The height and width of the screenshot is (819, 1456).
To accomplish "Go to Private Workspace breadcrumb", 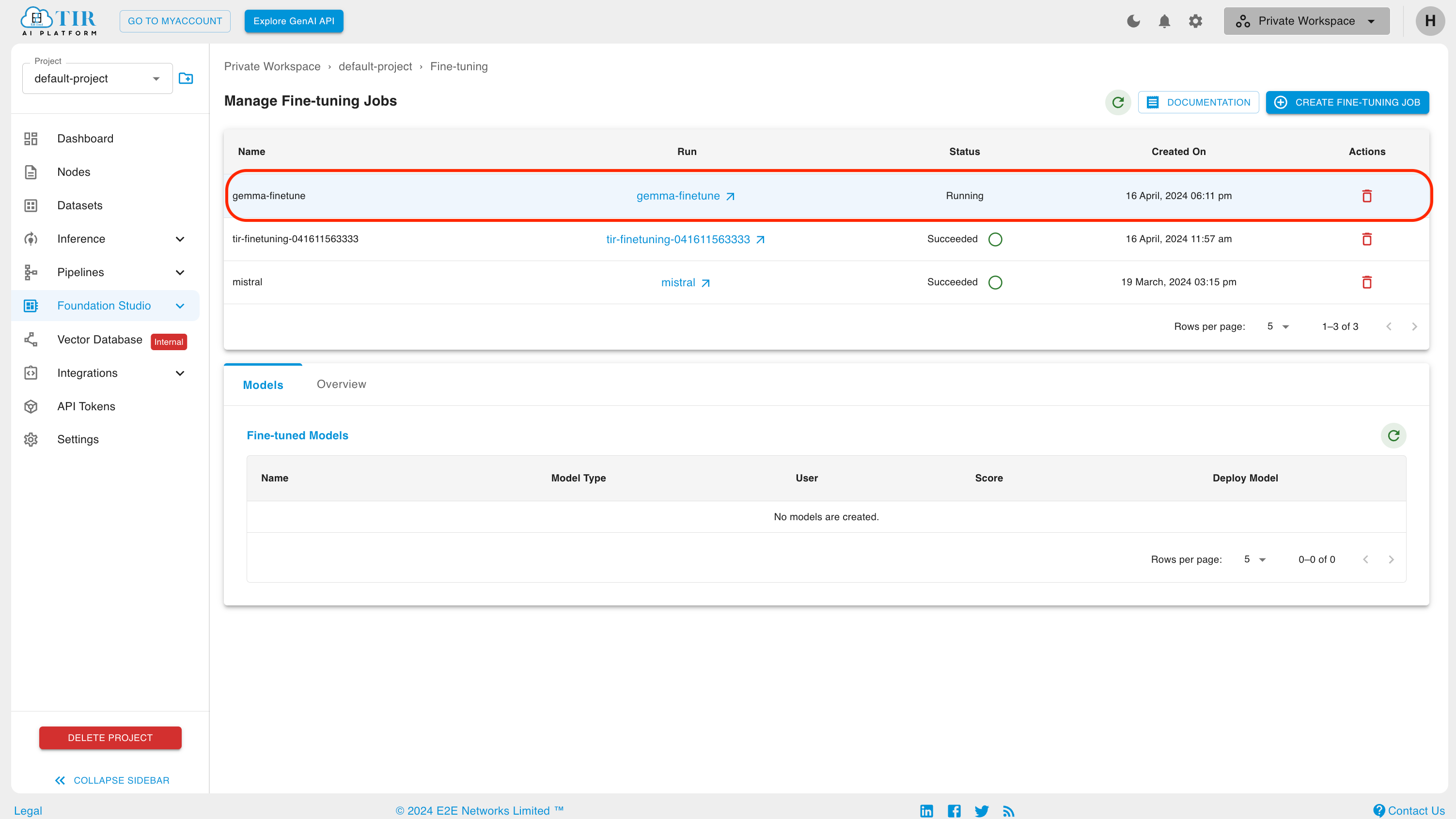I will (x=272, y=66).
